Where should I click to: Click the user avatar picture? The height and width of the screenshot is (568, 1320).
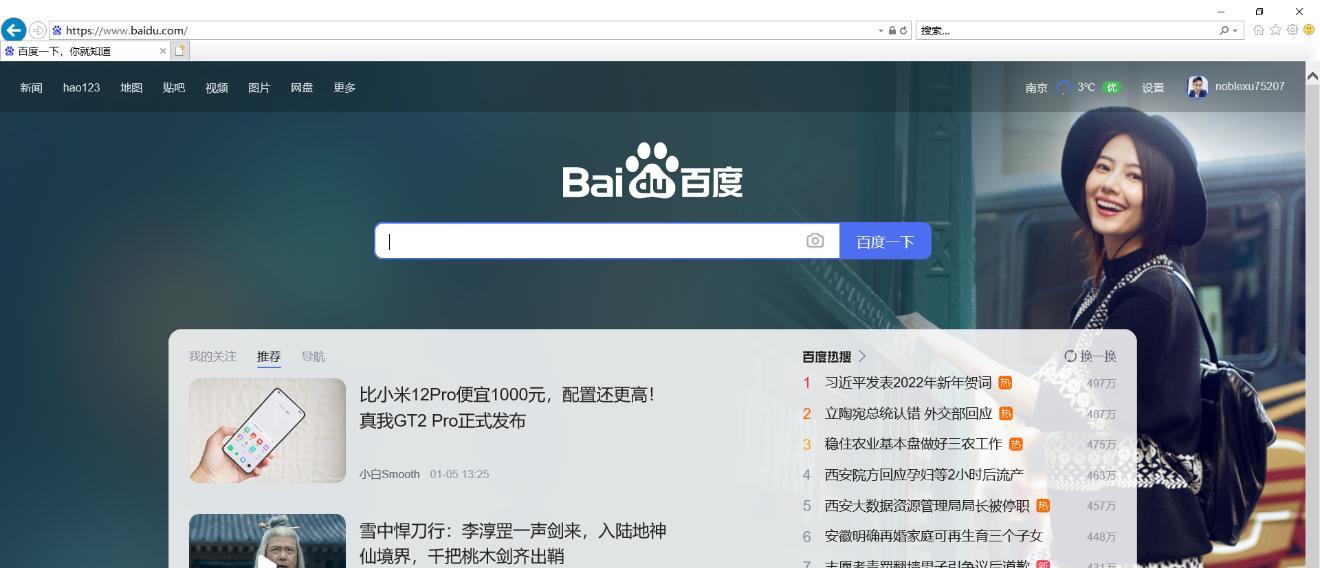coord(1197,87)
